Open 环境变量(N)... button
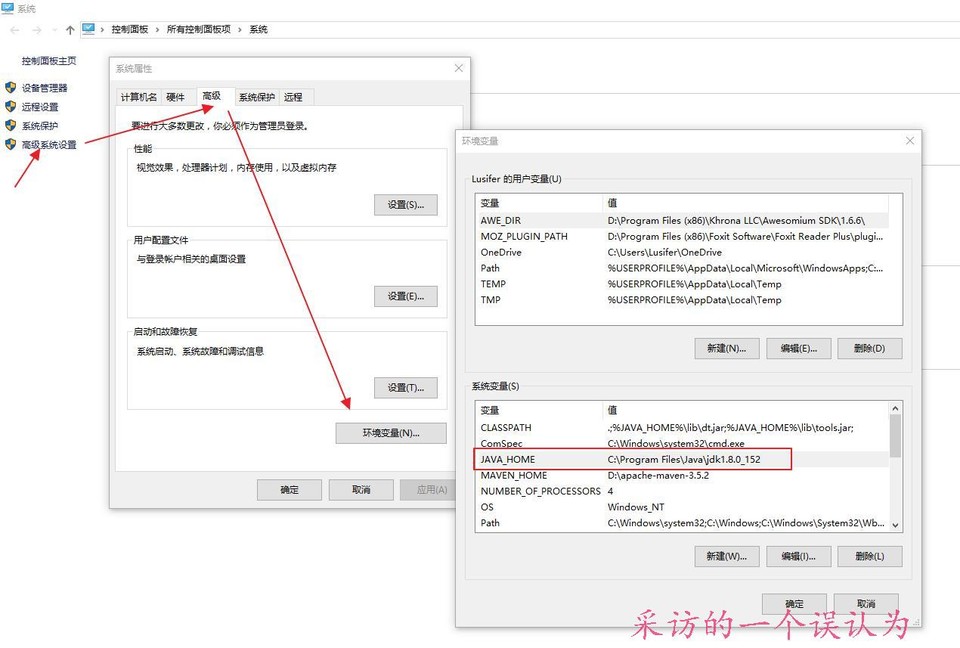The height and width of the screenshot is (648, 960). 391,433
